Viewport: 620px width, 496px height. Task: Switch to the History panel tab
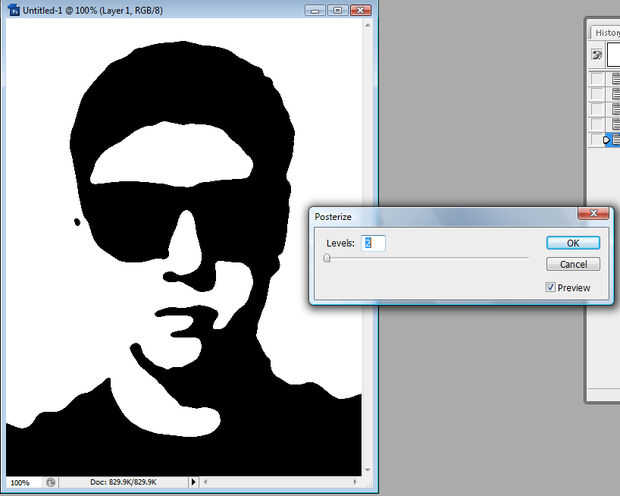click(x=607, y=33)
